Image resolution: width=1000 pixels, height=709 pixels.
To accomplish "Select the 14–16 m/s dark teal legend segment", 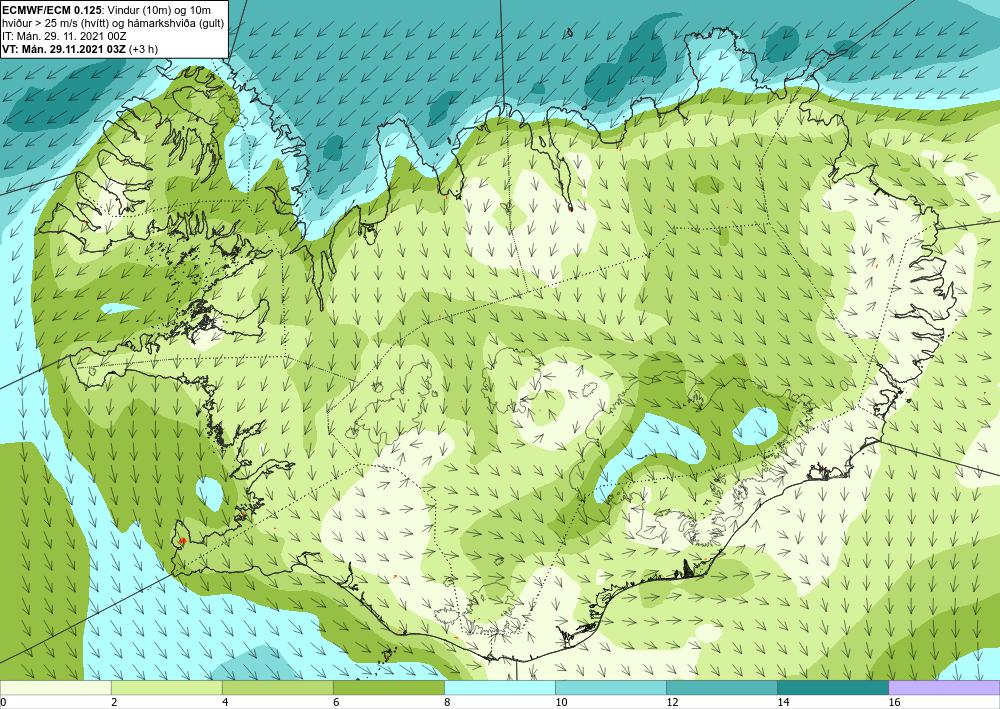I will [x=833, y=687].
